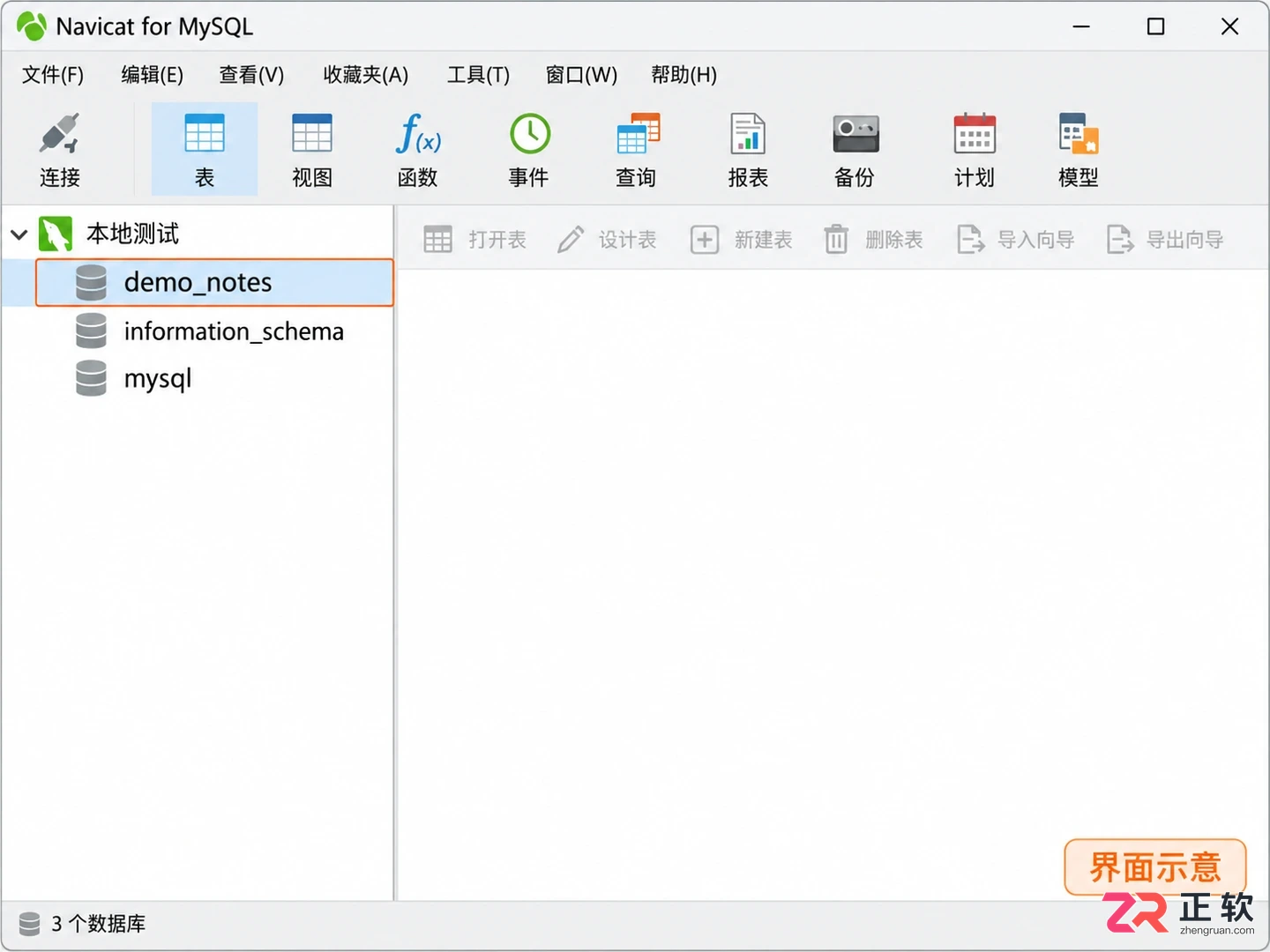Viewport: 1270px width, 952px height.
Task: Open the Window 窗口(W) menu
Action: 581,75
